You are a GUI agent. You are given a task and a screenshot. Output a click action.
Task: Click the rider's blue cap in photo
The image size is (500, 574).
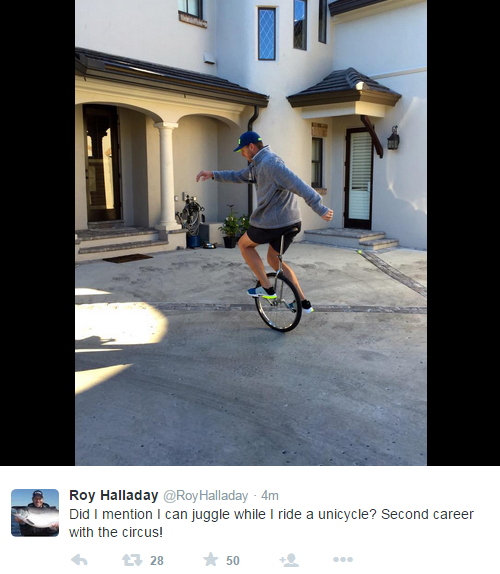tap(247, 141)
